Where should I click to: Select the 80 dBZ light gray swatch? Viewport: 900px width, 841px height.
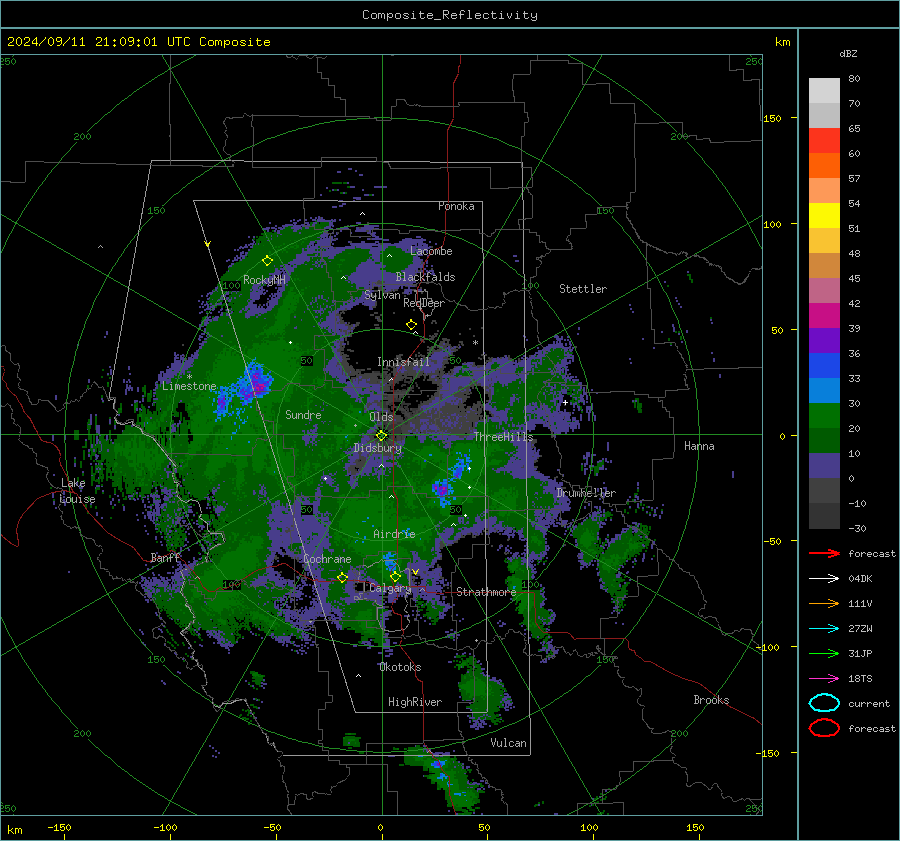tap(824, 90)
